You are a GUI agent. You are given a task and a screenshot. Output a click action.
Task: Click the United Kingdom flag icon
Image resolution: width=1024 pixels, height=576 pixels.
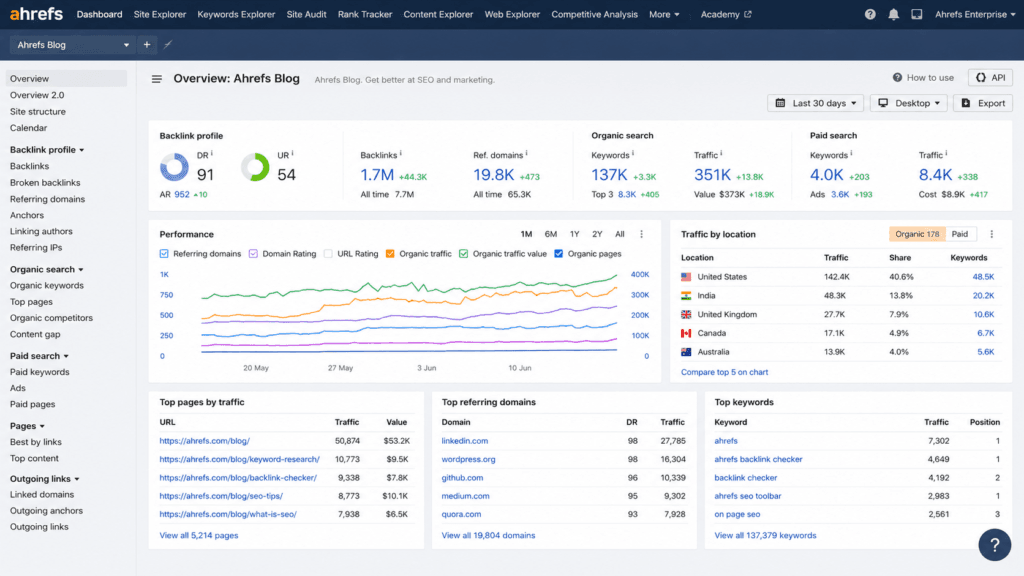click(686, 314)
